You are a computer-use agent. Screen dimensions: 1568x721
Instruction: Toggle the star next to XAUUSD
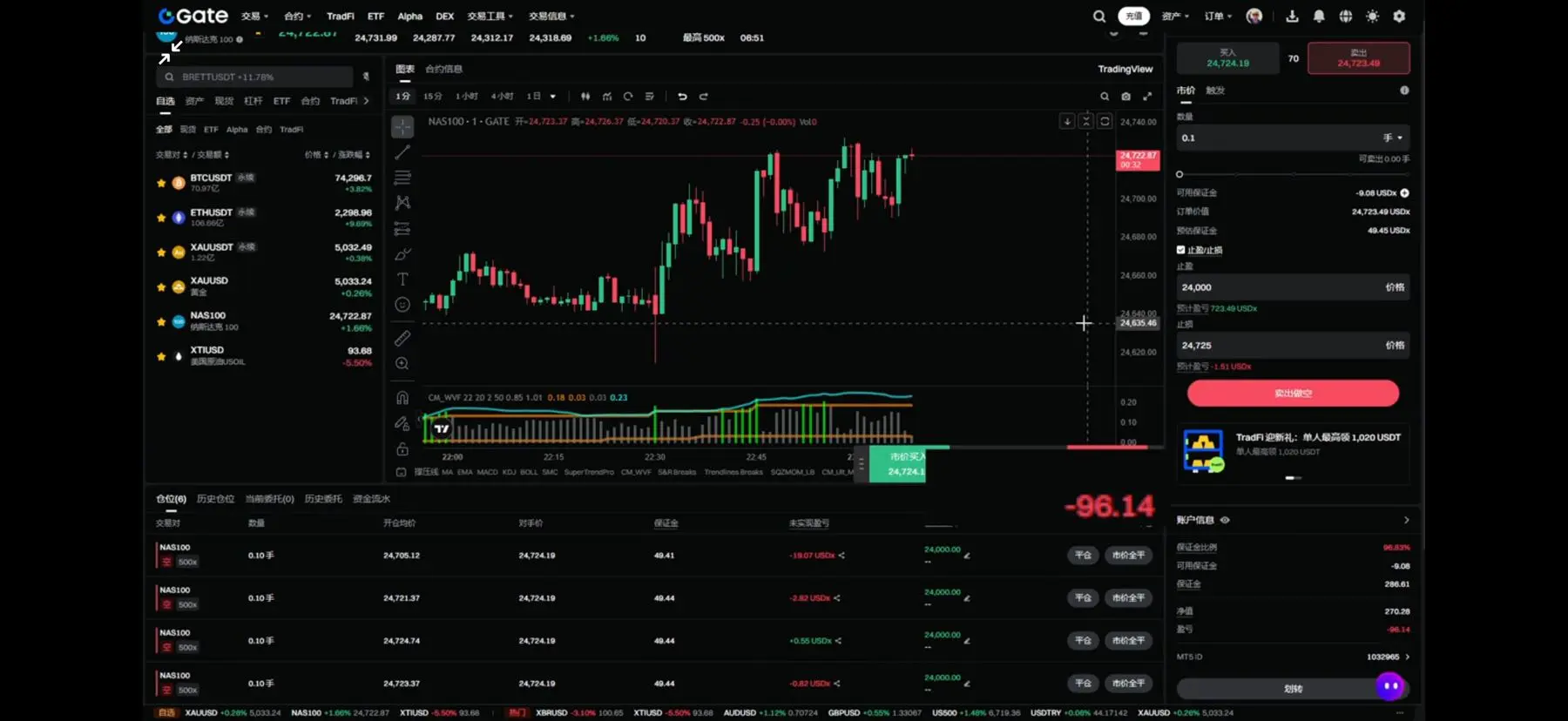point(161,286)
